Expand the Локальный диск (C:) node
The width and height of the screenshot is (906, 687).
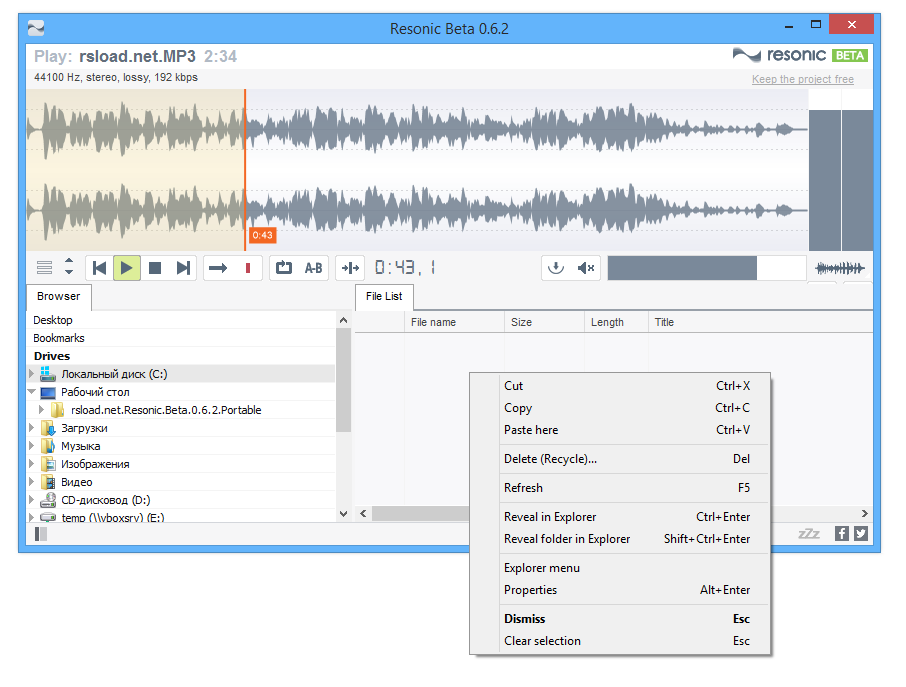pos(32,374)
